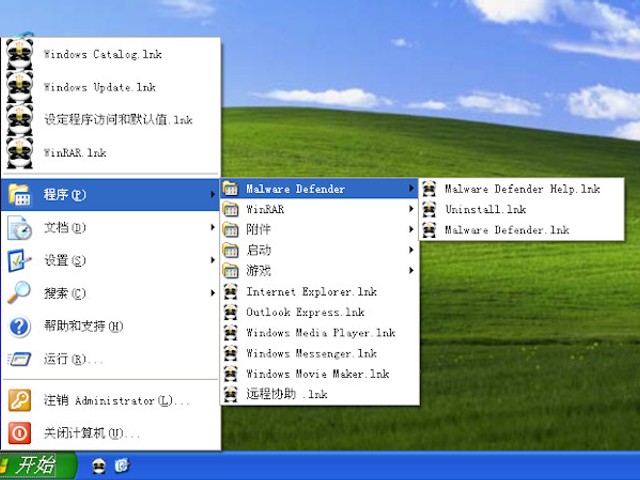Expand the 文档 submenu arrow
Viewport: 640px width, 480px height.
tap(212, 227)
